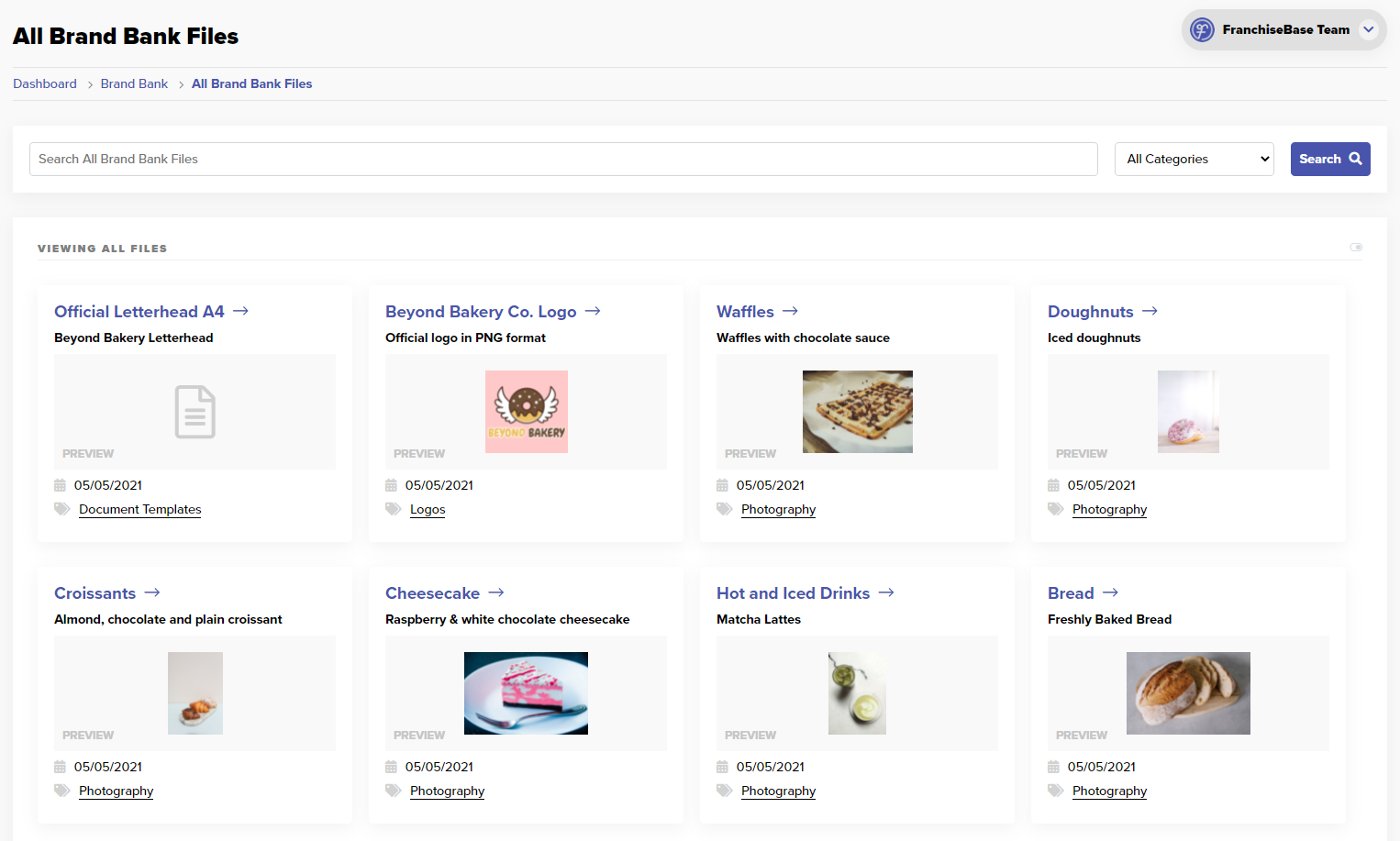Select the Document Templates category tag
This screenshot has width=1400, height=841.
pos(139,510)
